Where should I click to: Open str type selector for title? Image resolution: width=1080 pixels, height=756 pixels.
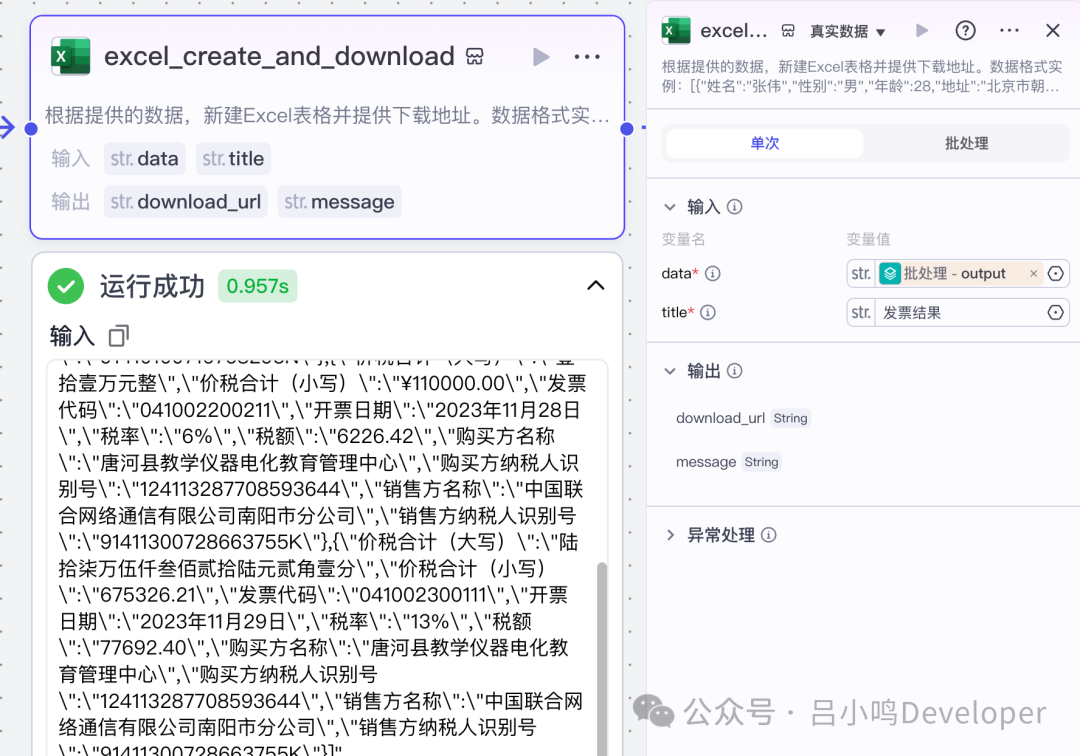point(861,313)
